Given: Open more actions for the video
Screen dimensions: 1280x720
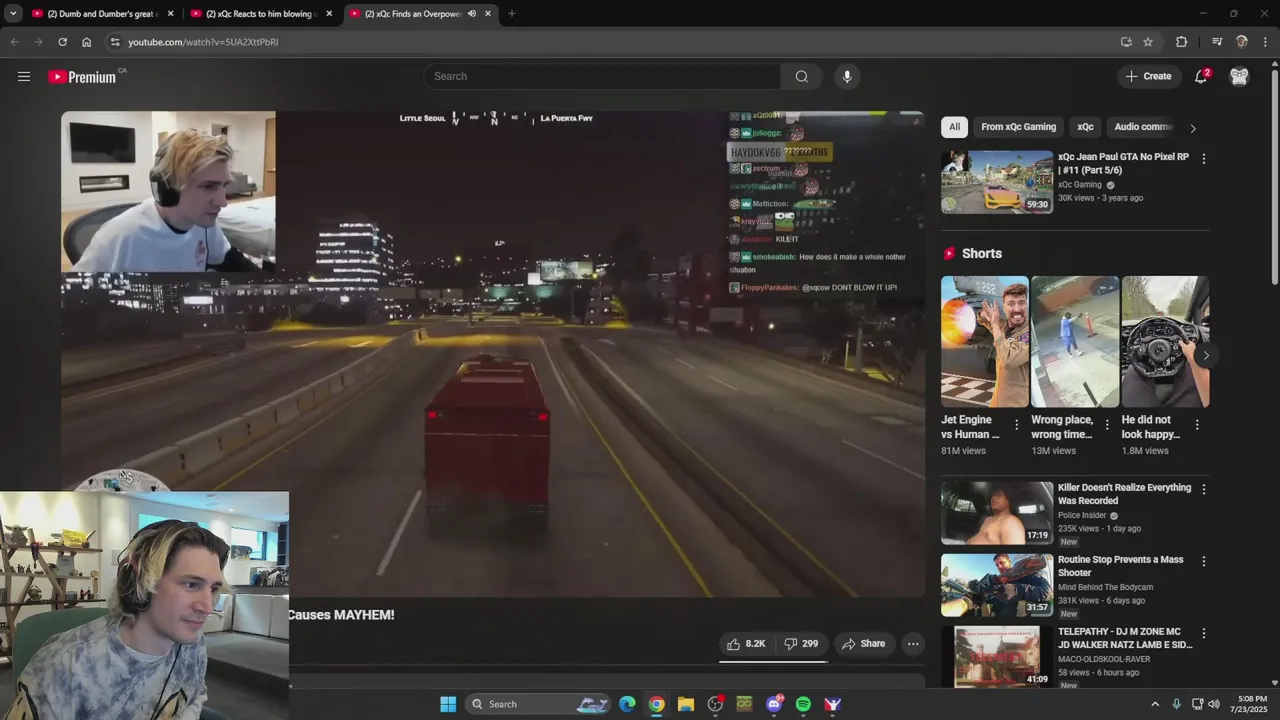Looking at the screenshot, I should coord(913,644).
